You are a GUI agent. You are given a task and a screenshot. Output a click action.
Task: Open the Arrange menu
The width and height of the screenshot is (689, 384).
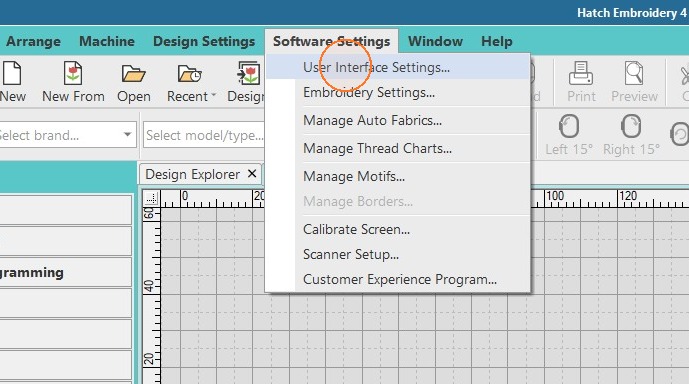pos(33,41)
